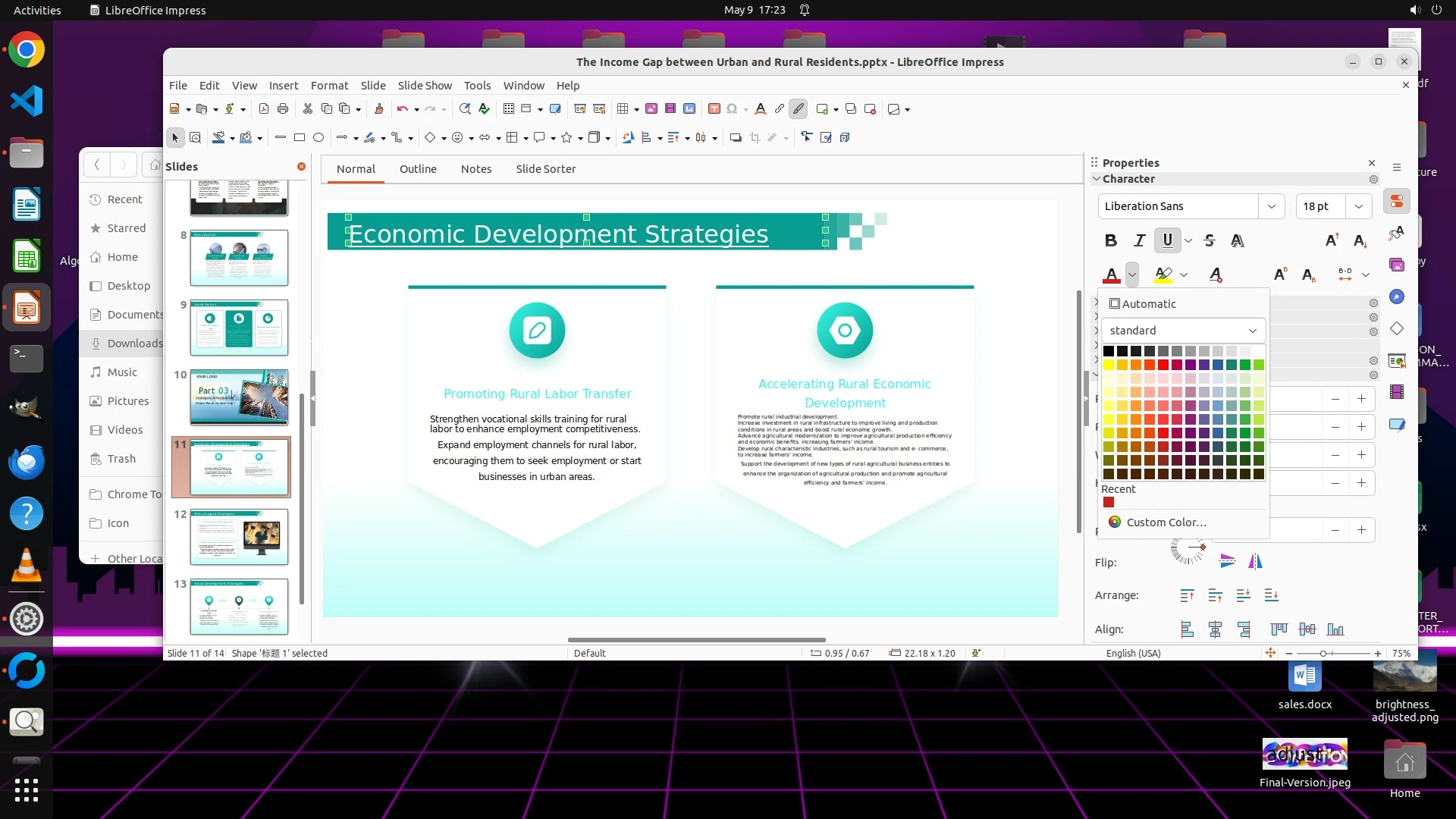Switch to Slide Sorter tab
This screenshot has width=1456, height=819.
(x=545, y=169)
